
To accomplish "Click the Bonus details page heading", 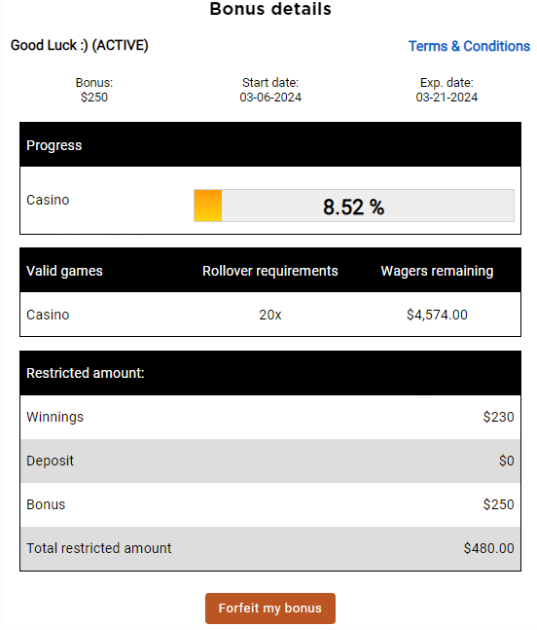I will (270, 9).
